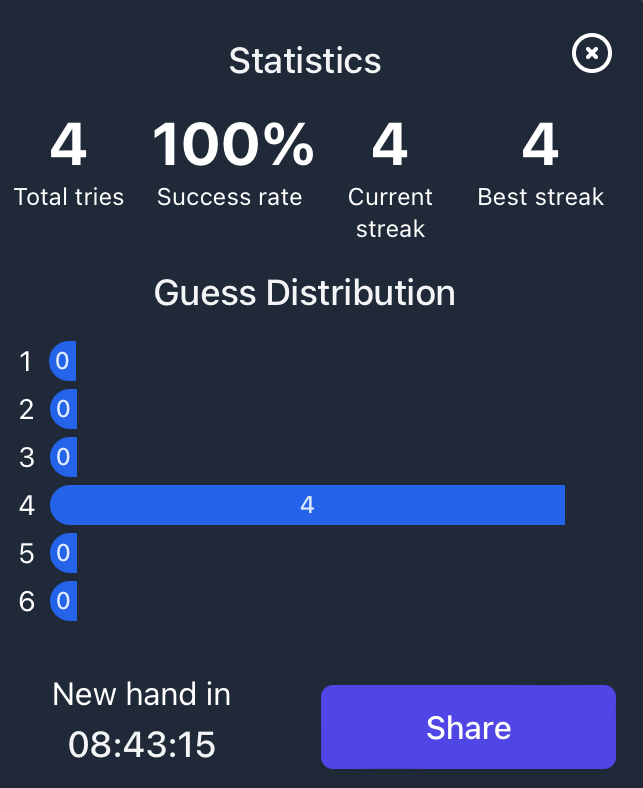The height and width of the screenshot is (788, 643).
Task: Click the Success rate label
Action: click(230, 197)
